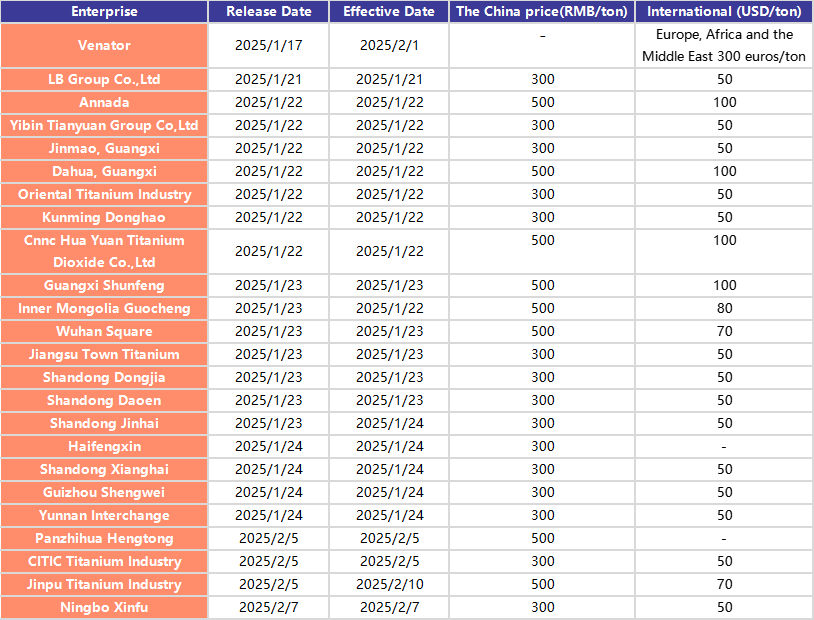Viewport: 814px width, 620px height.
Task: Click LB Group's release date 2025/1/21
Action: tap(268, 79)
